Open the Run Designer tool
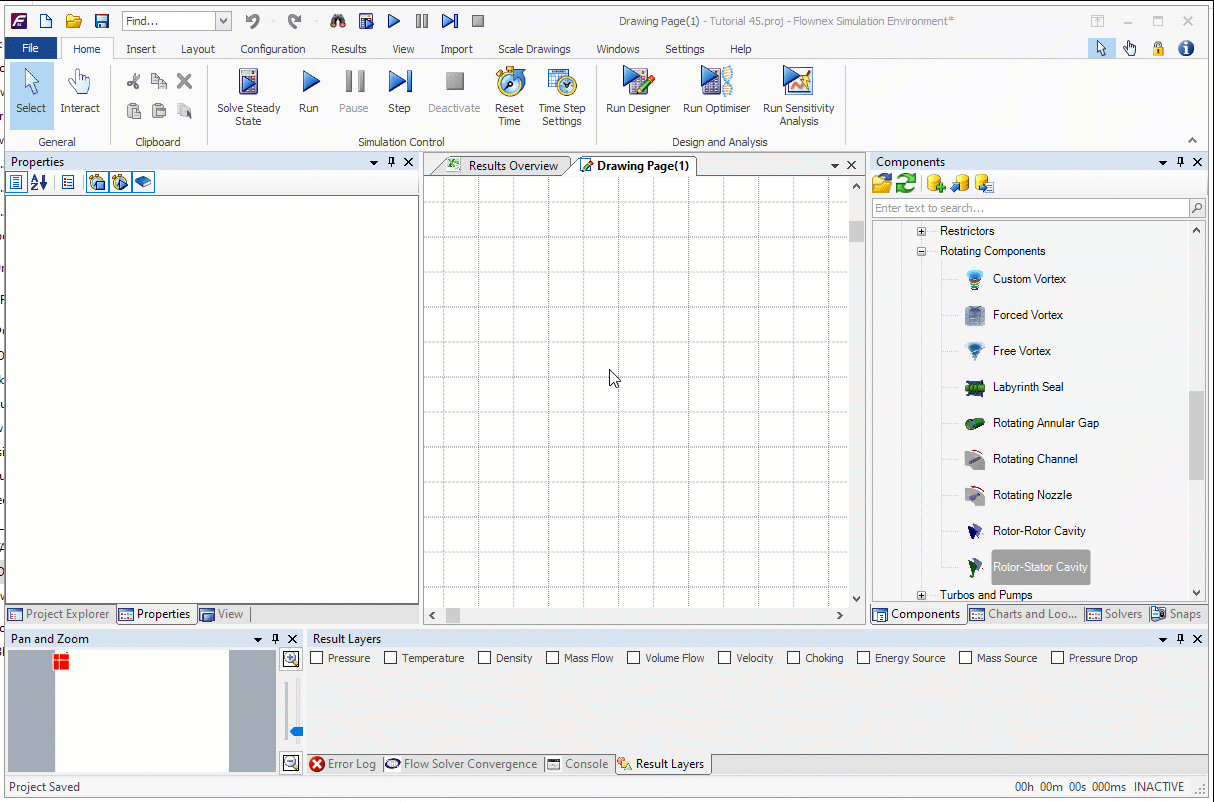Viewport: 1214px width, 802px height. [637, 82]
